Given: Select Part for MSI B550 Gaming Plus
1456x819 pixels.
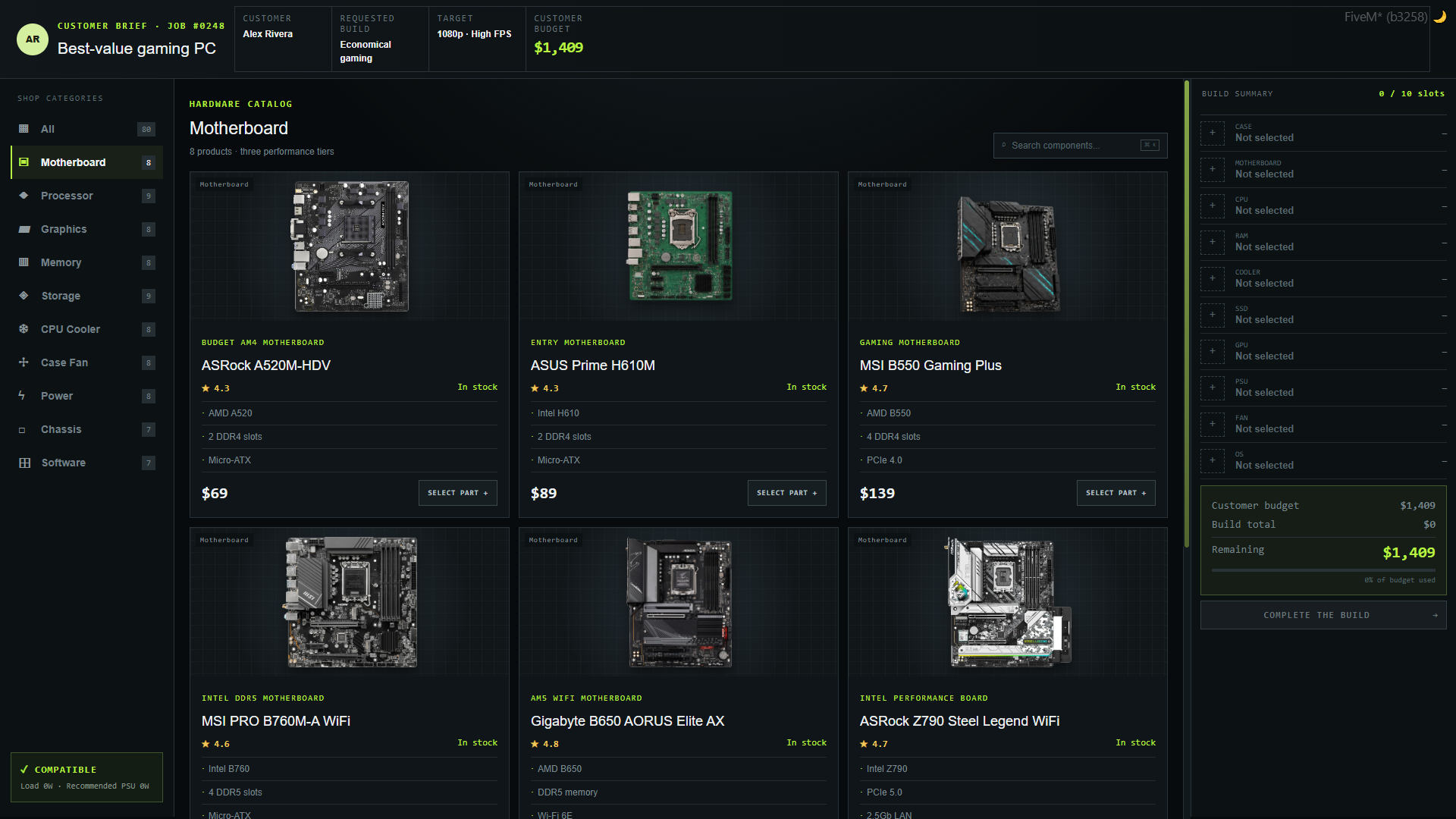Looking at the screenshot, I should tap(1116, 493).
